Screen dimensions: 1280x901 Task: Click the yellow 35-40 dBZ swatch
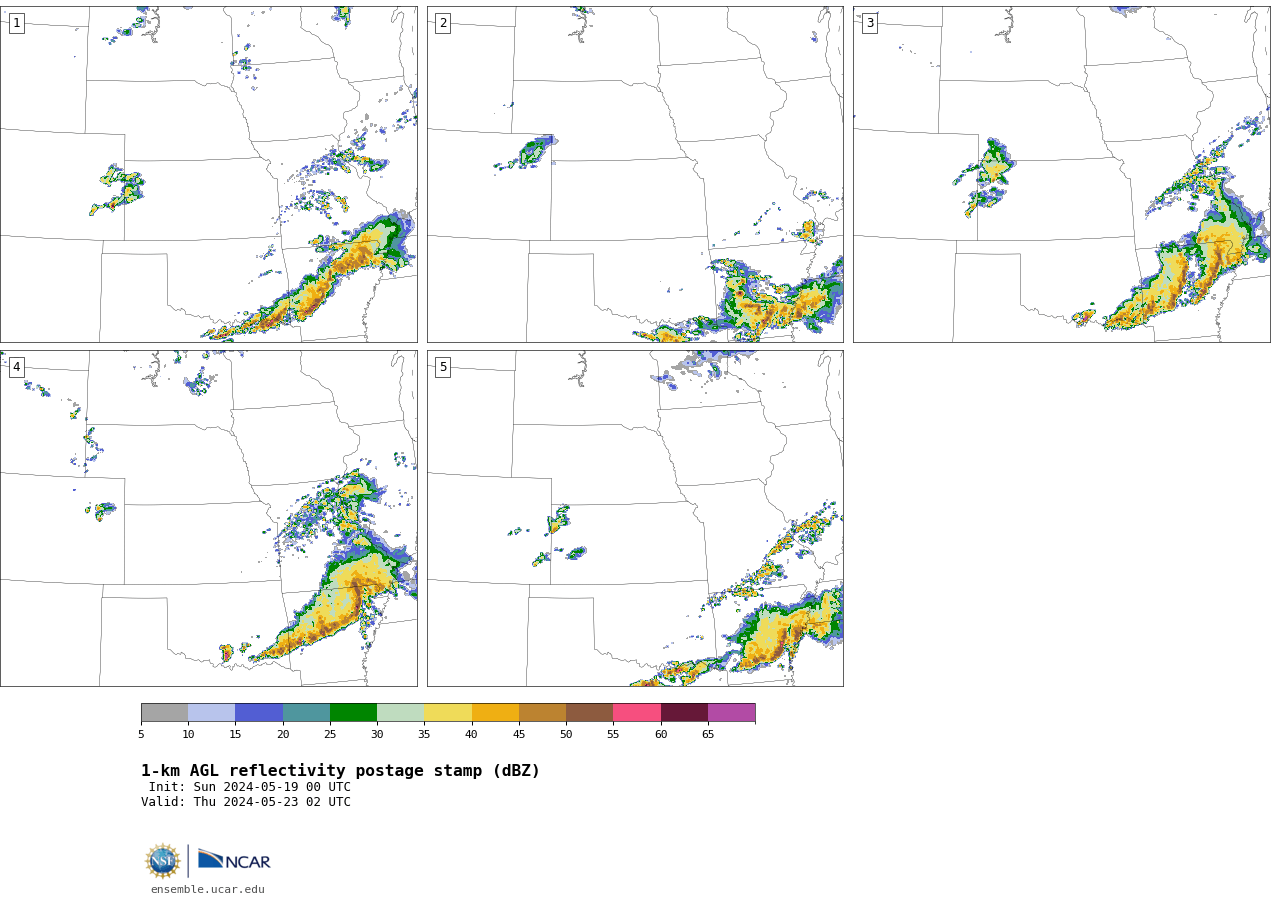pos(448,713)
